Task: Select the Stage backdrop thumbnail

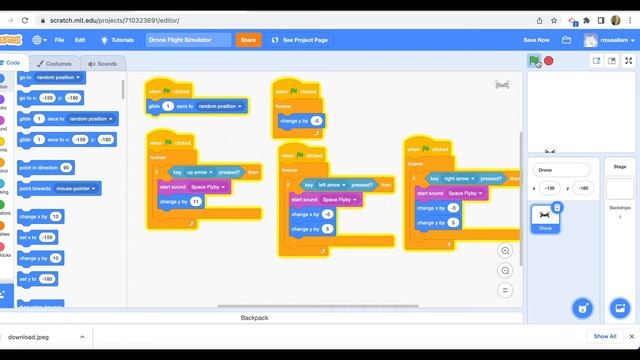Action: [x=620, y=189]
